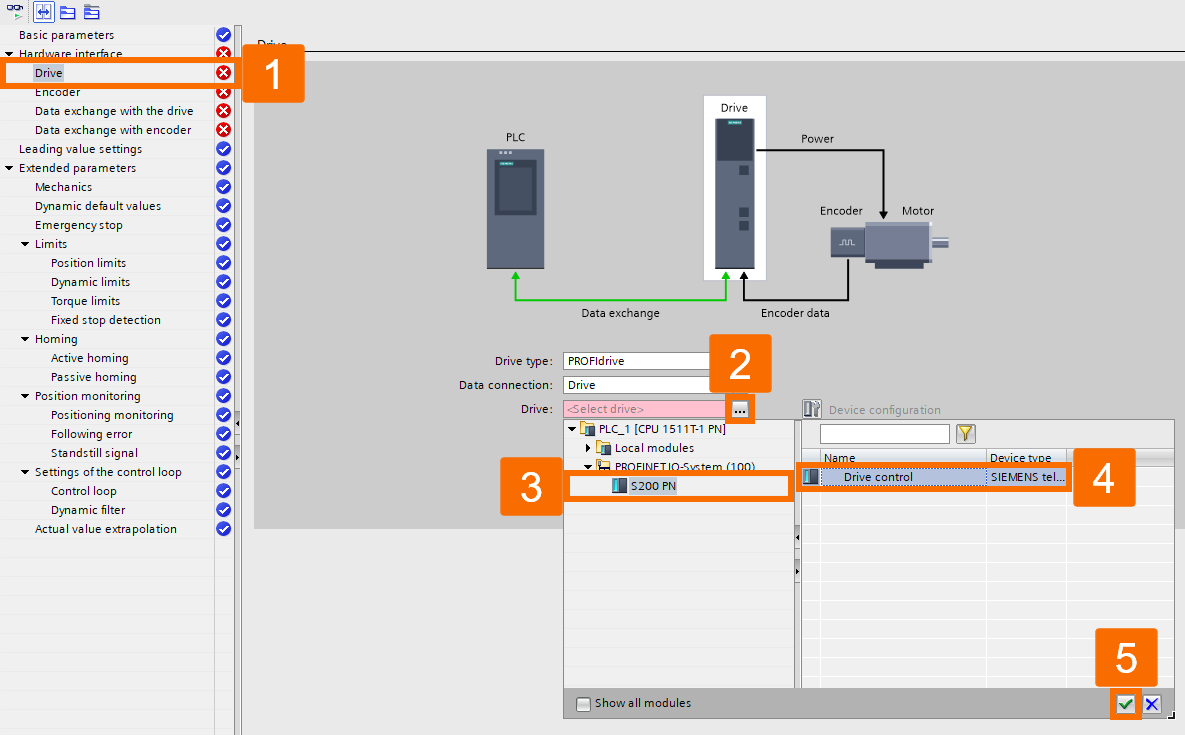Open the filter funnel in Device configuration

(x=965, y=433)
